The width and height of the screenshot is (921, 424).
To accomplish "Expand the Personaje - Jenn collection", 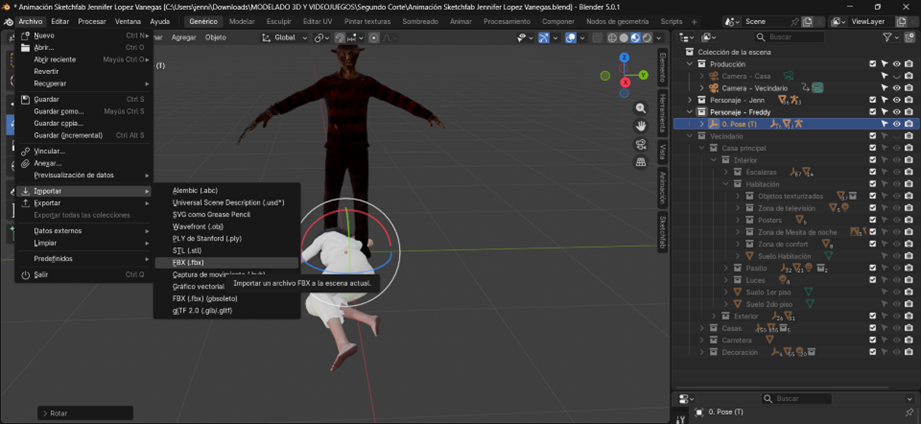I will pos(690,100).
